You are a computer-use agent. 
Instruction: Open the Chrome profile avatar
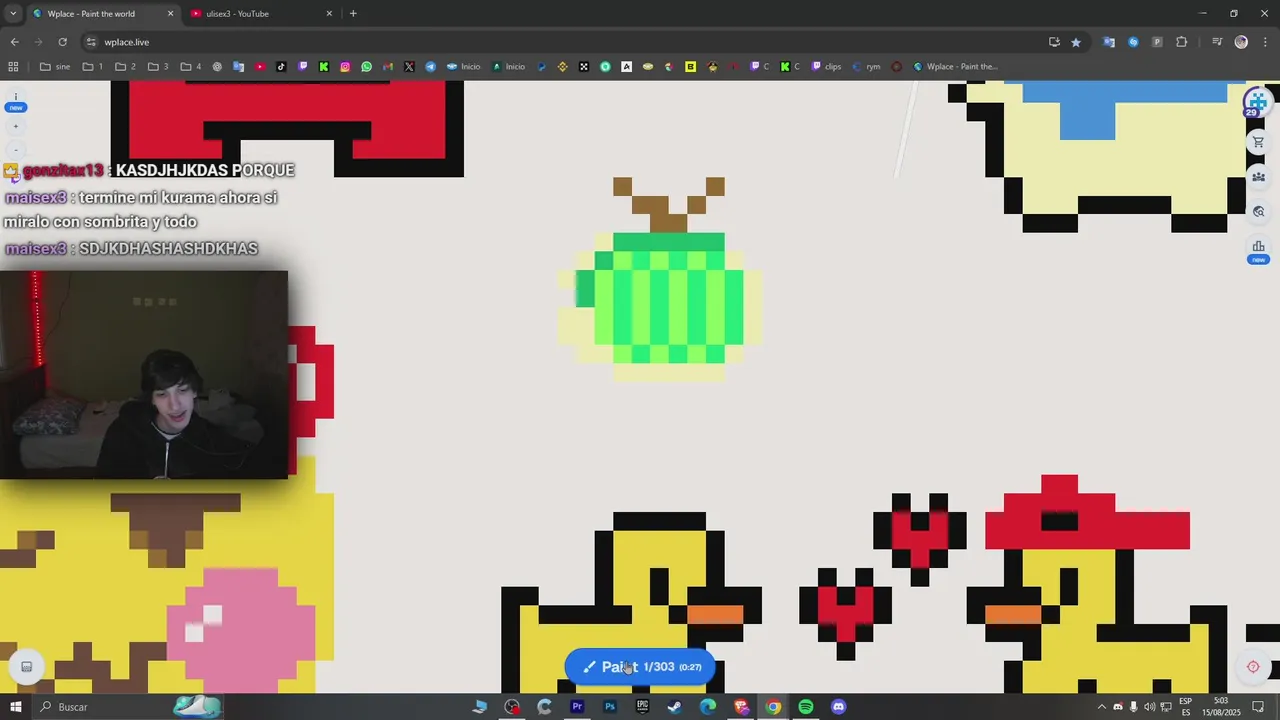tap(1241, 42)
